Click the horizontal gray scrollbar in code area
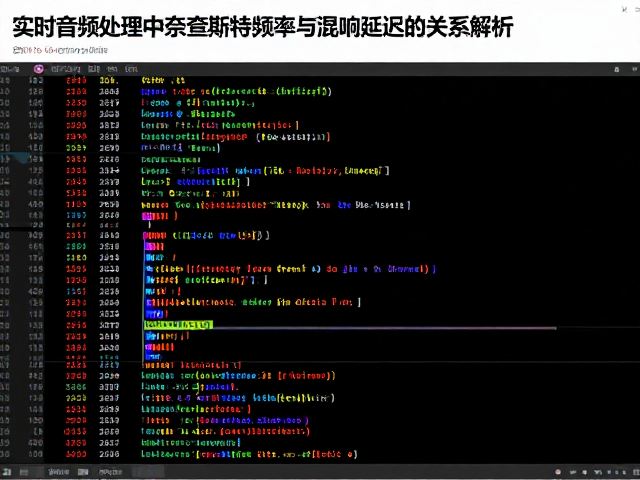The width and height of the screenshot is (640, 480). click(x=384, y=328)
